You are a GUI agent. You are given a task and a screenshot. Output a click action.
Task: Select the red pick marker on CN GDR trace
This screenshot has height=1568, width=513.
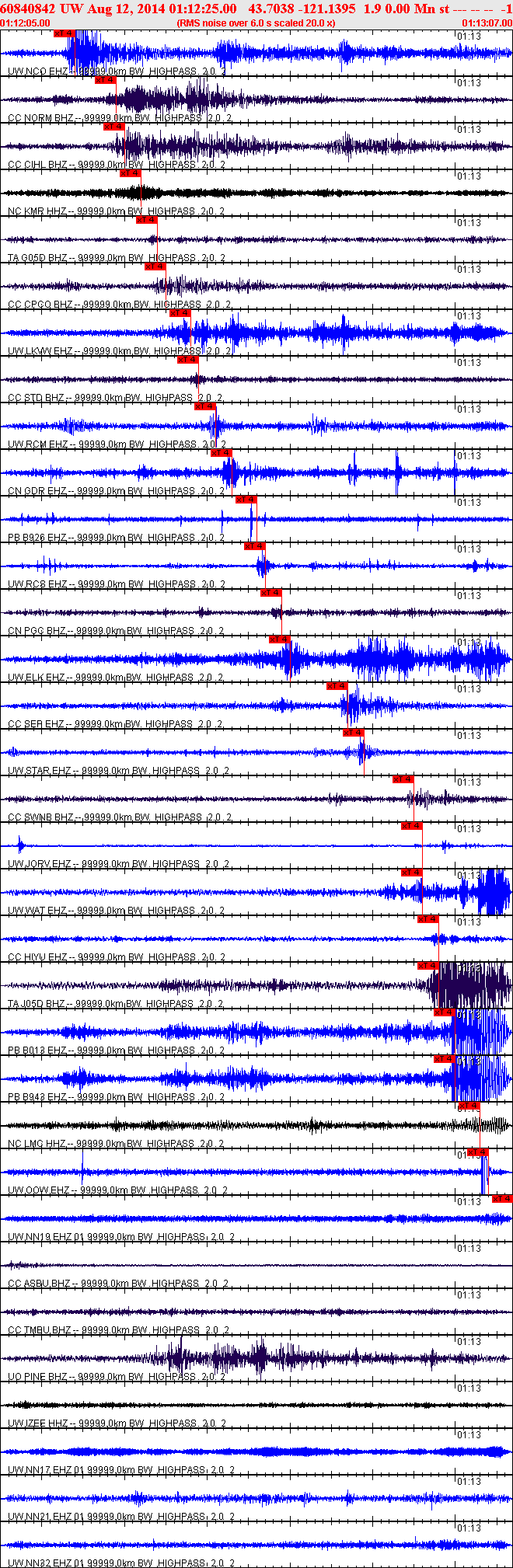(221, 453)
